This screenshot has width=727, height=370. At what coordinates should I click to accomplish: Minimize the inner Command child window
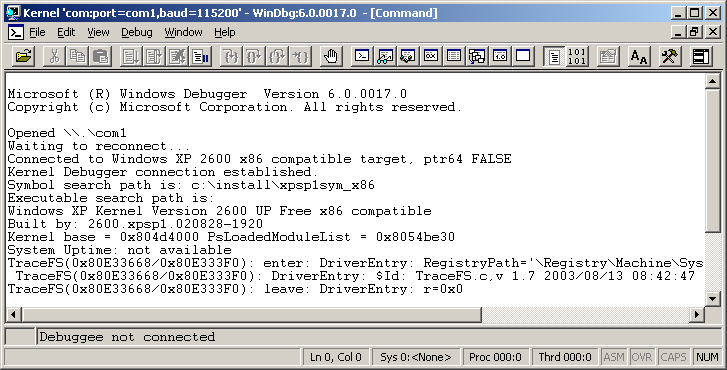pos(679,32)
